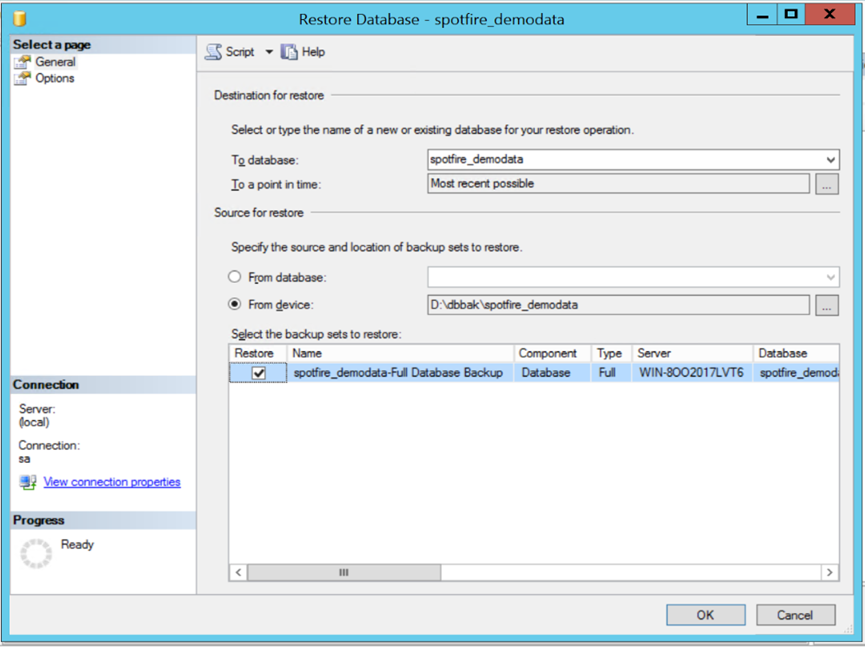Click the Restore column header
Image resolution: width=865 pixels, height=648 pixels.
258,354
